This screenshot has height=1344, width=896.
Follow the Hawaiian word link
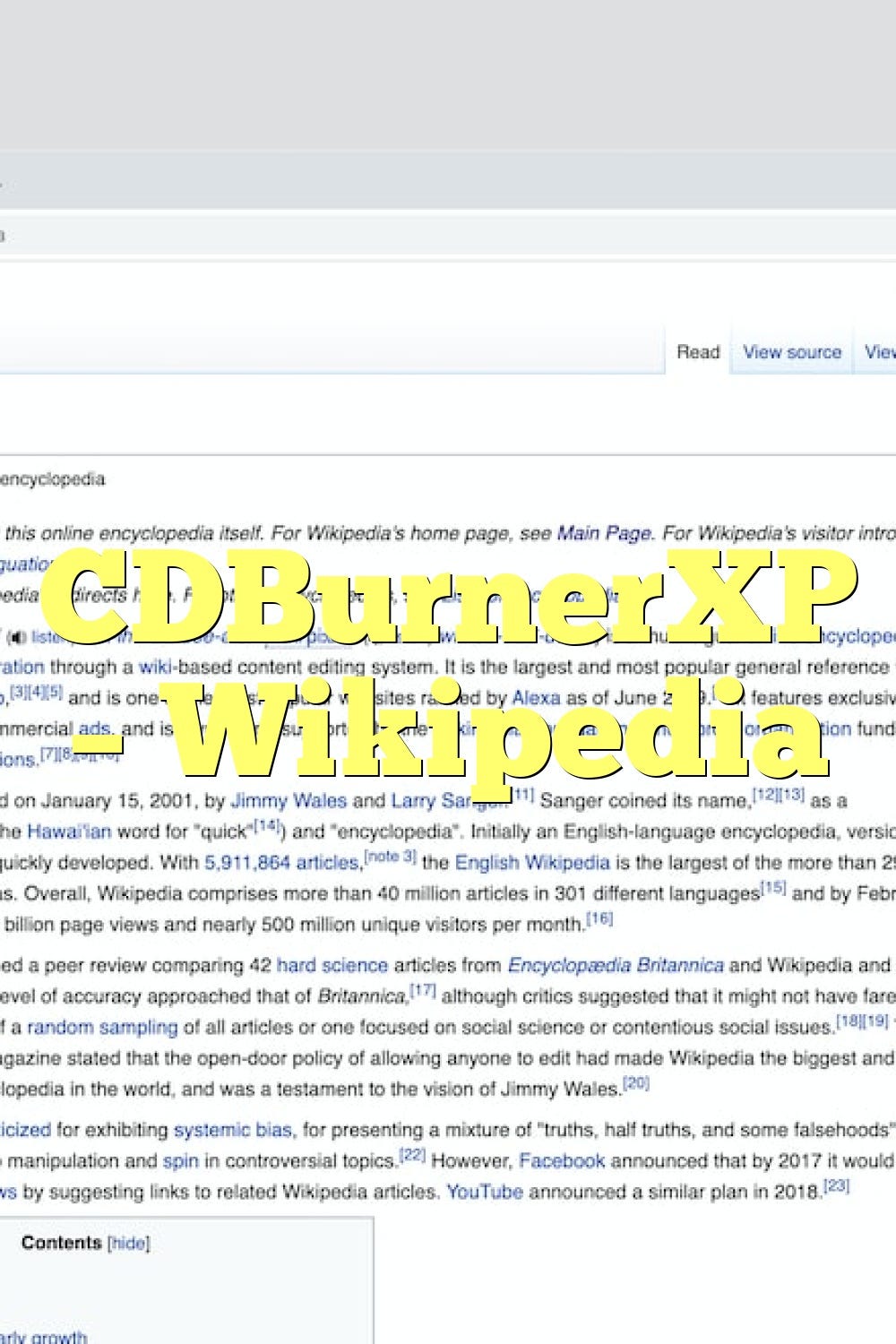point(69,831)
